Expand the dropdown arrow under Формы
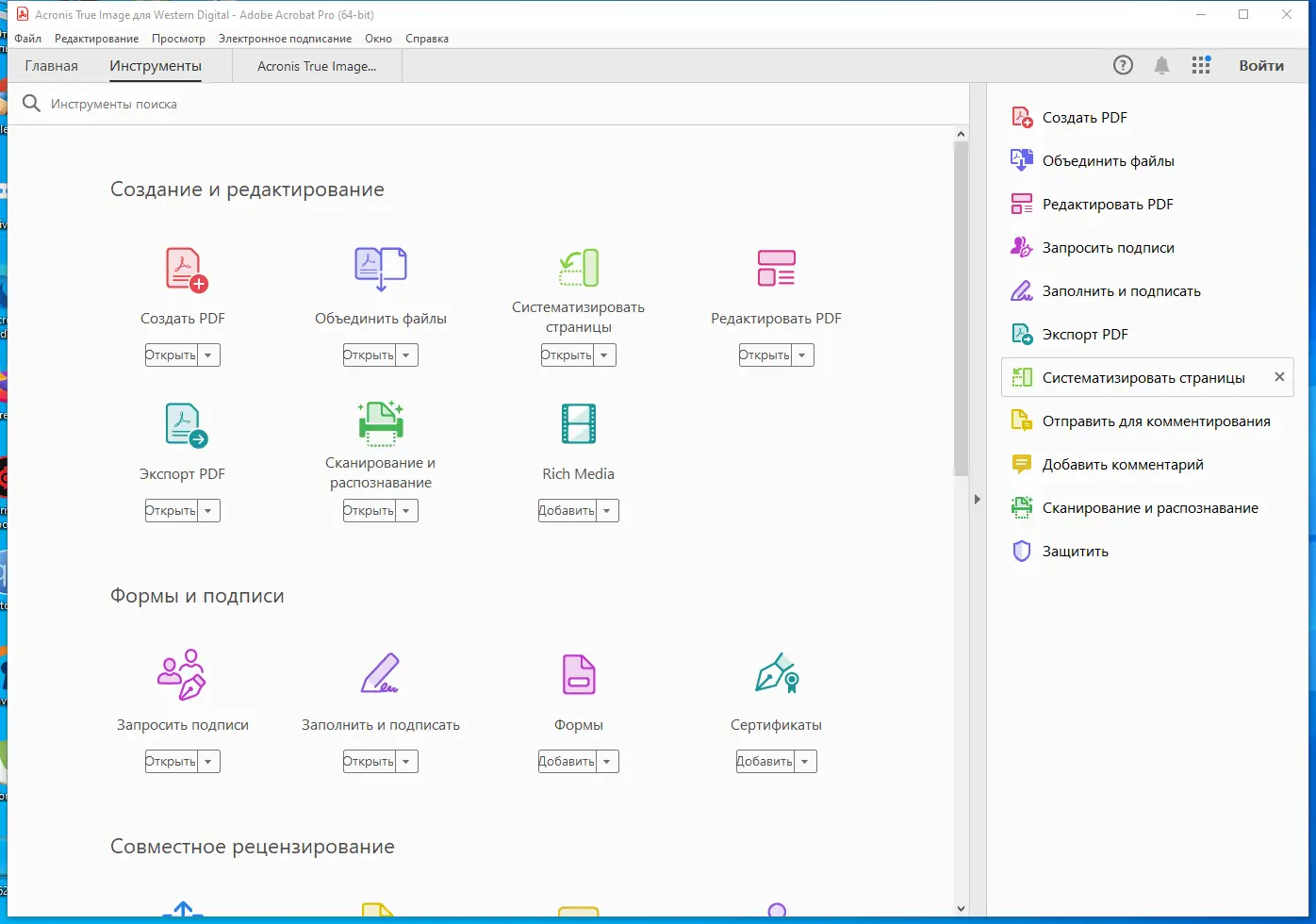 click(607, 762)
